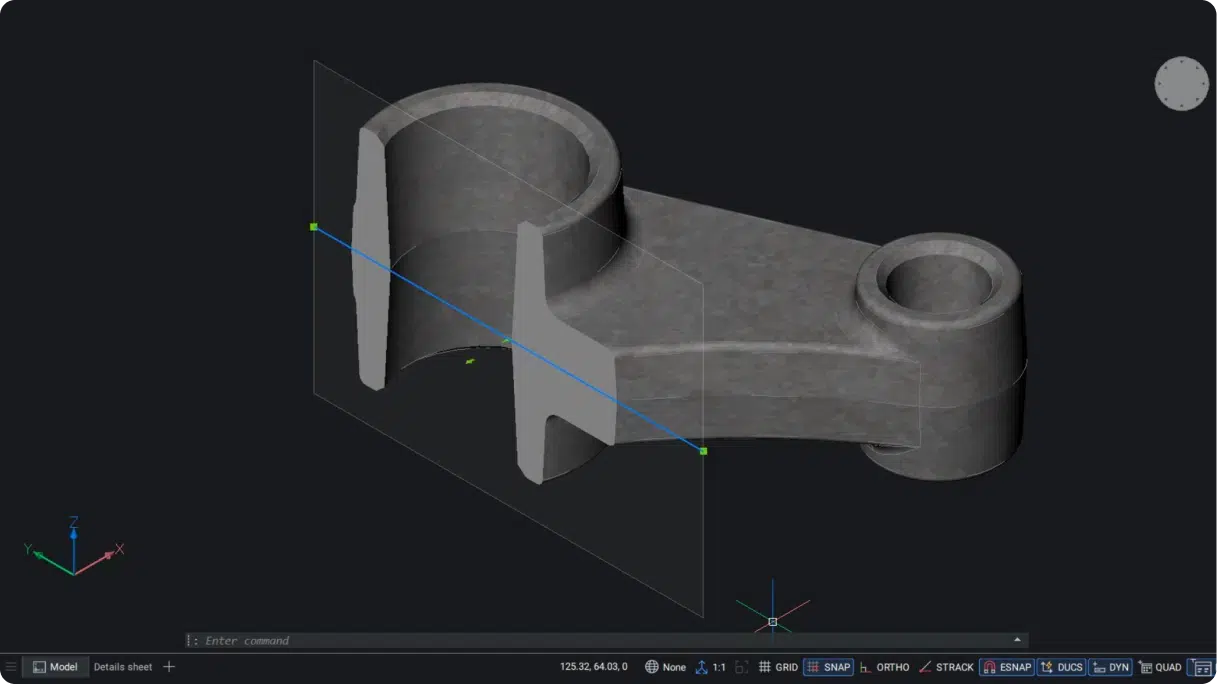This screenshot has height=684, width=1217.
Task: Select the lower green section line grip
Action: click(703, 451)
